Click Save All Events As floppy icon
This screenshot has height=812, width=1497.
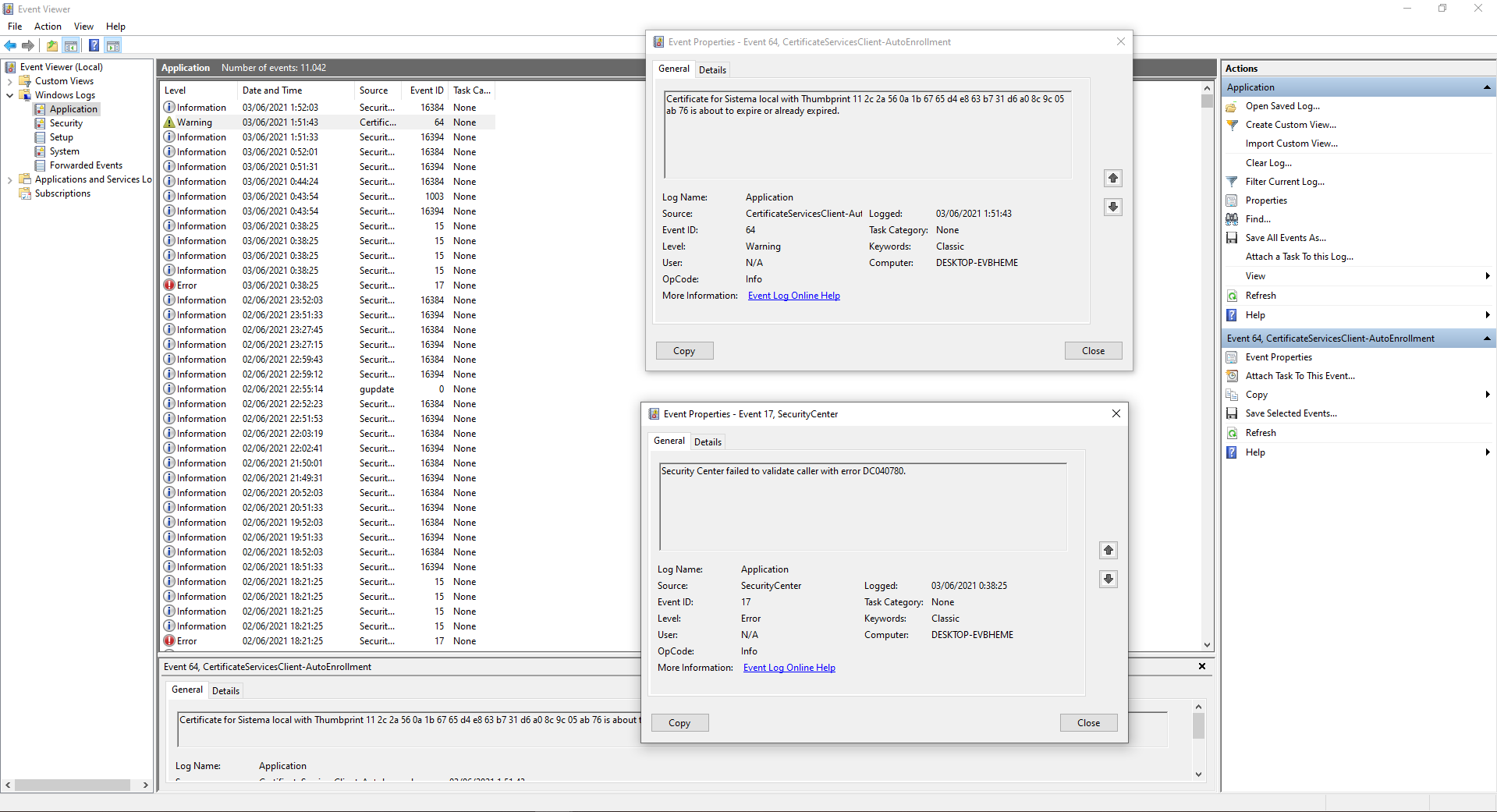point(1232,238)
